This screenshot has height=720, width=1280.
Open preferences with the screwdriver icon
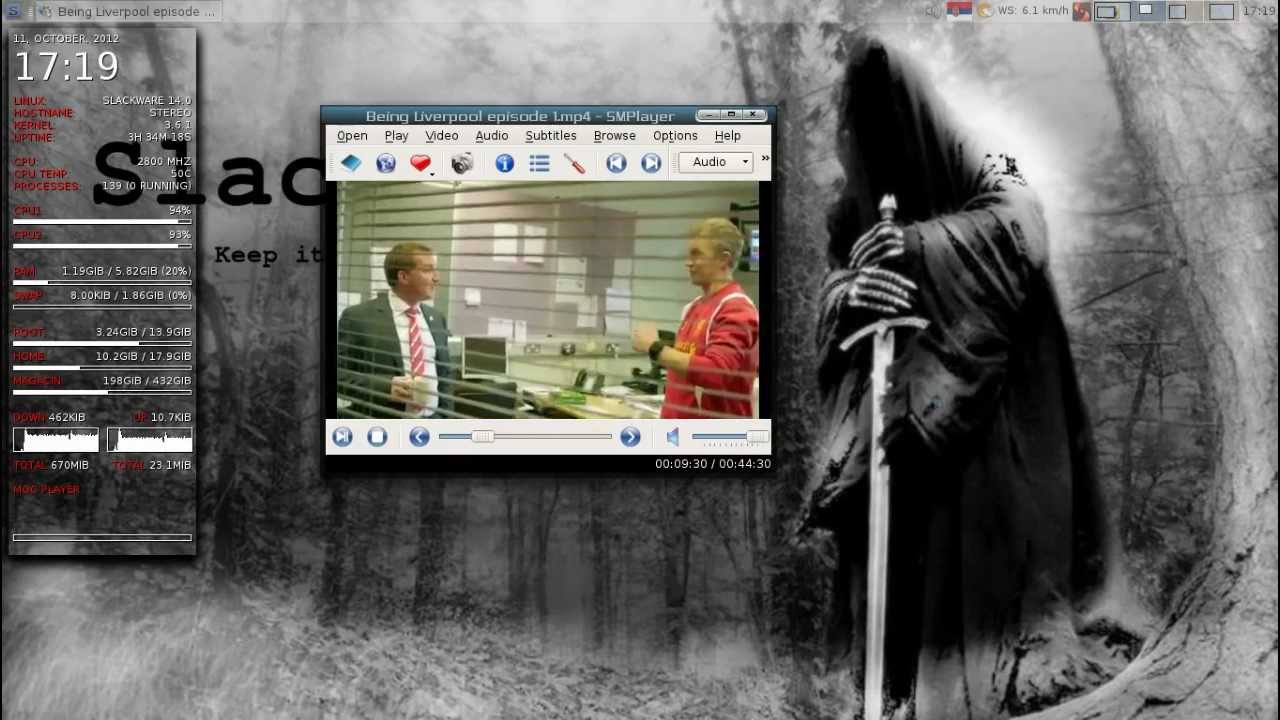575,163
